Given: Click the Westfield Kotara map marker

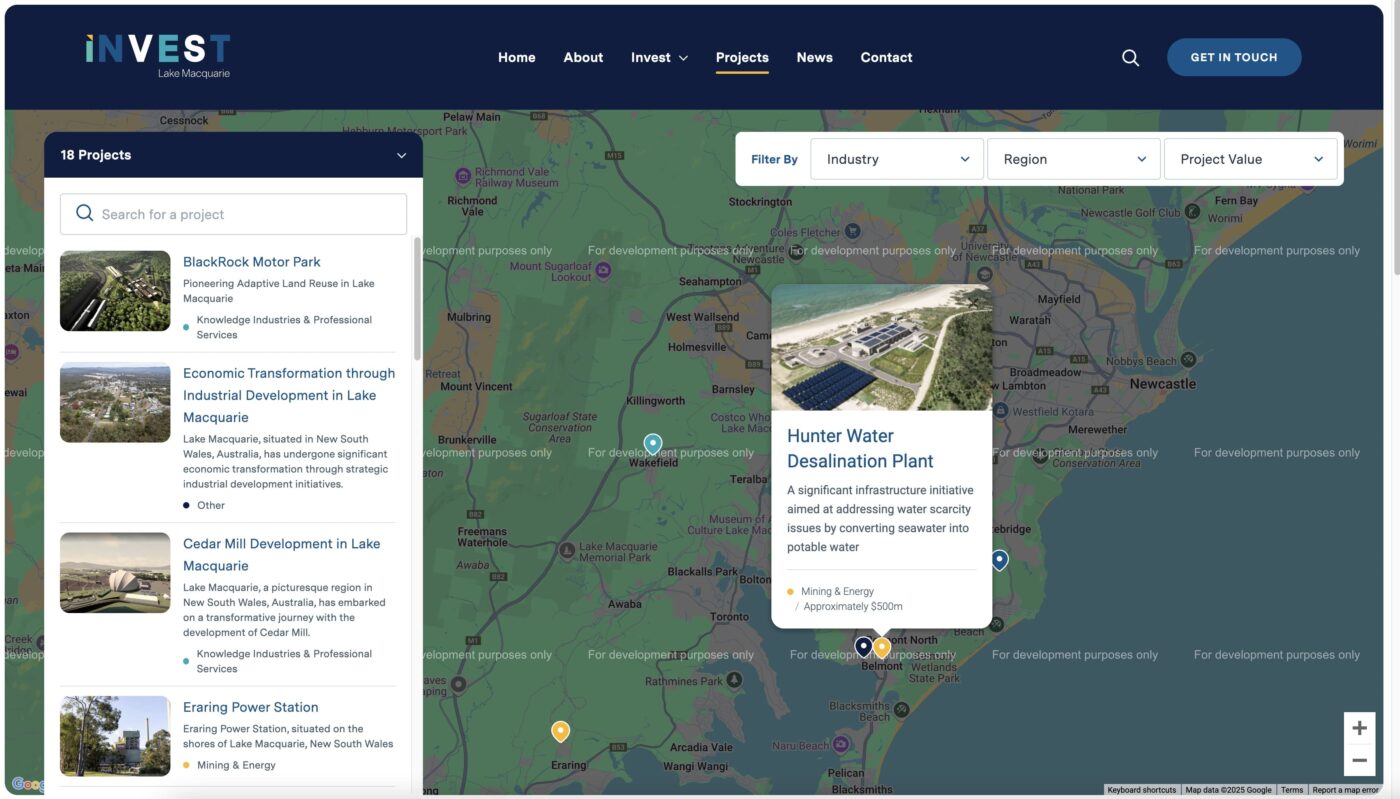Looking at the screenshot, I should click(1000, 411).
